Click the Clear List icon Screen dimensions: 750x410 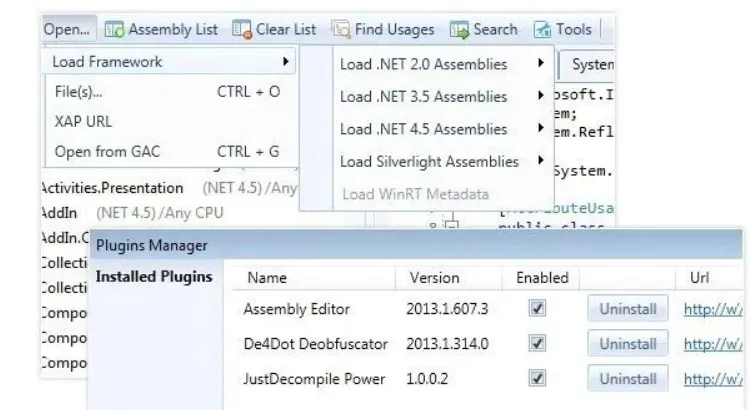point(242,30)
